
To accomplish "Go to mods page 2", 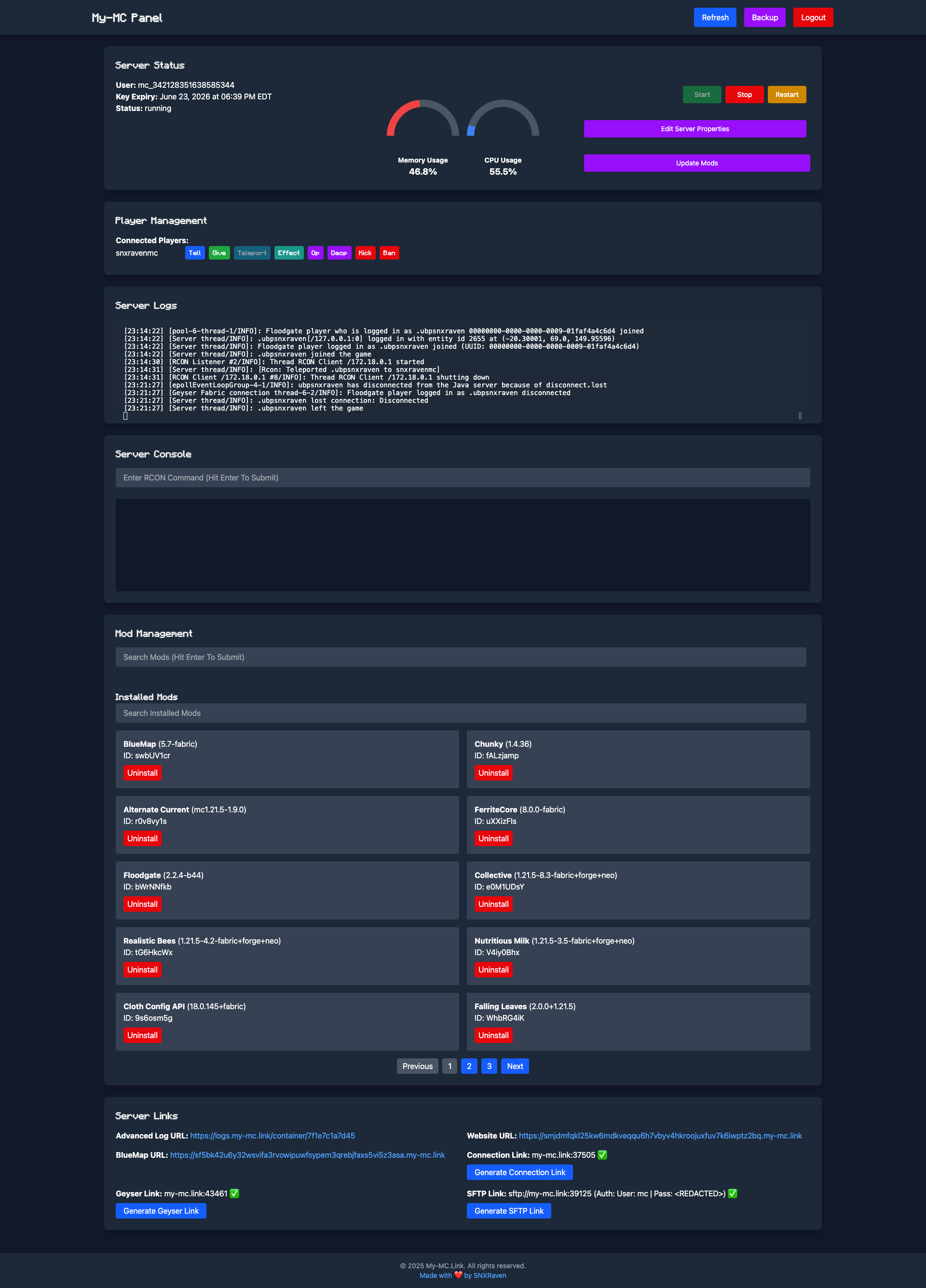I will click(x=469, y=1066).
